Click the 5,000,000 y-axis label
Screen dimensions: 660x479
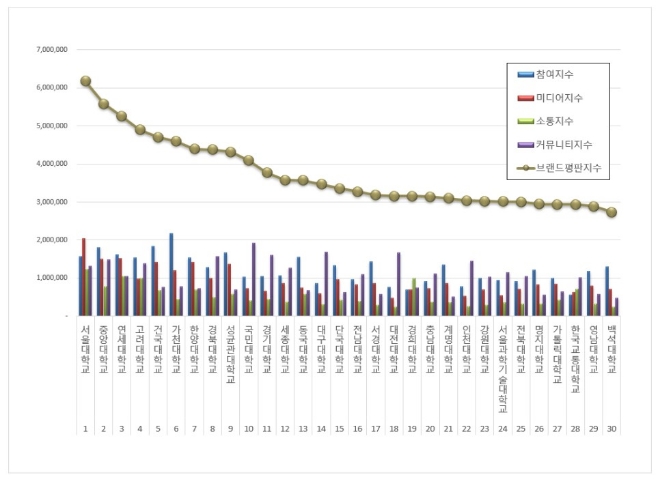[x=52, y=126]
